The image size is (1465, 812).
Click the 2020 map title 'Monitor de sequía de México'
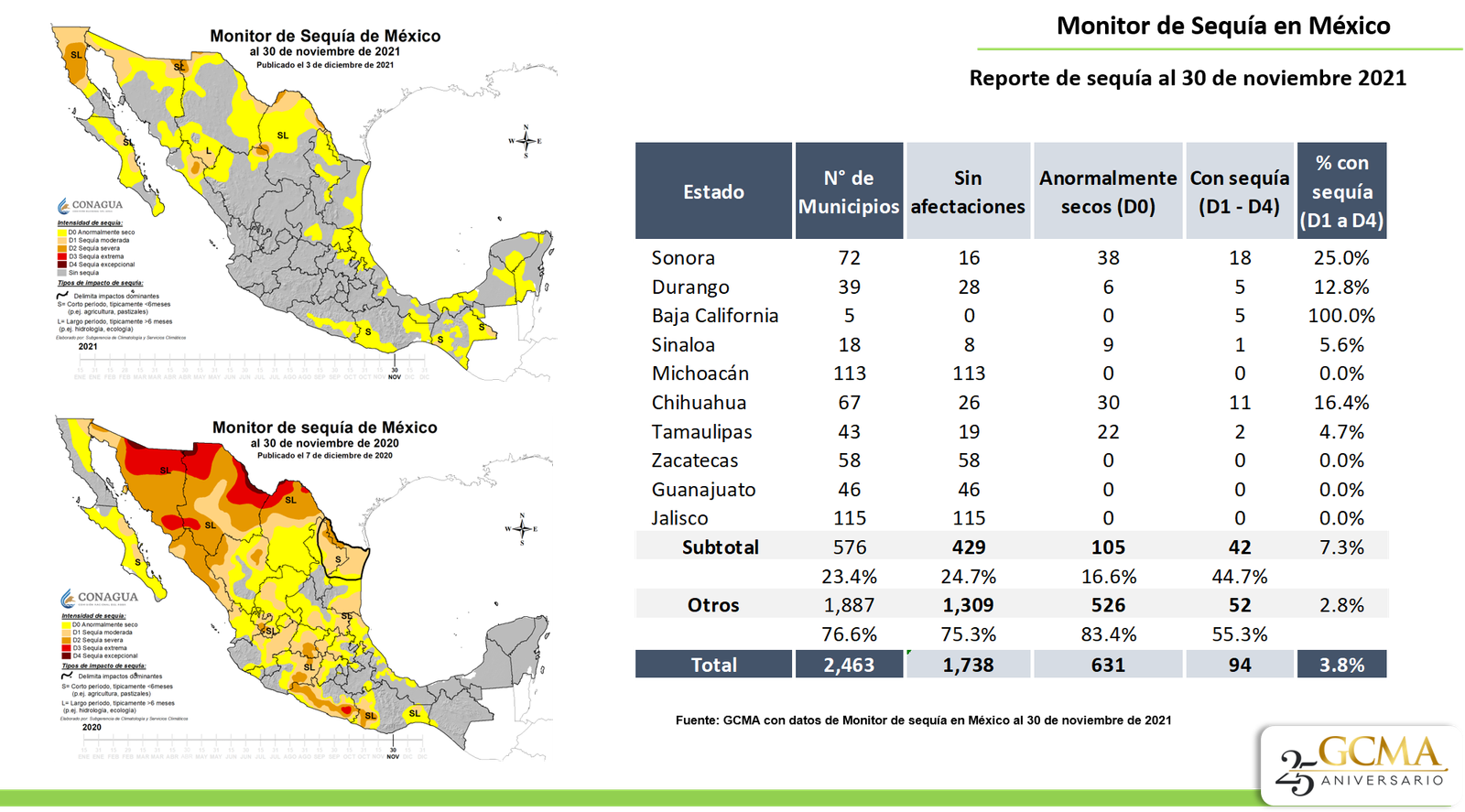tap(325, 428)
